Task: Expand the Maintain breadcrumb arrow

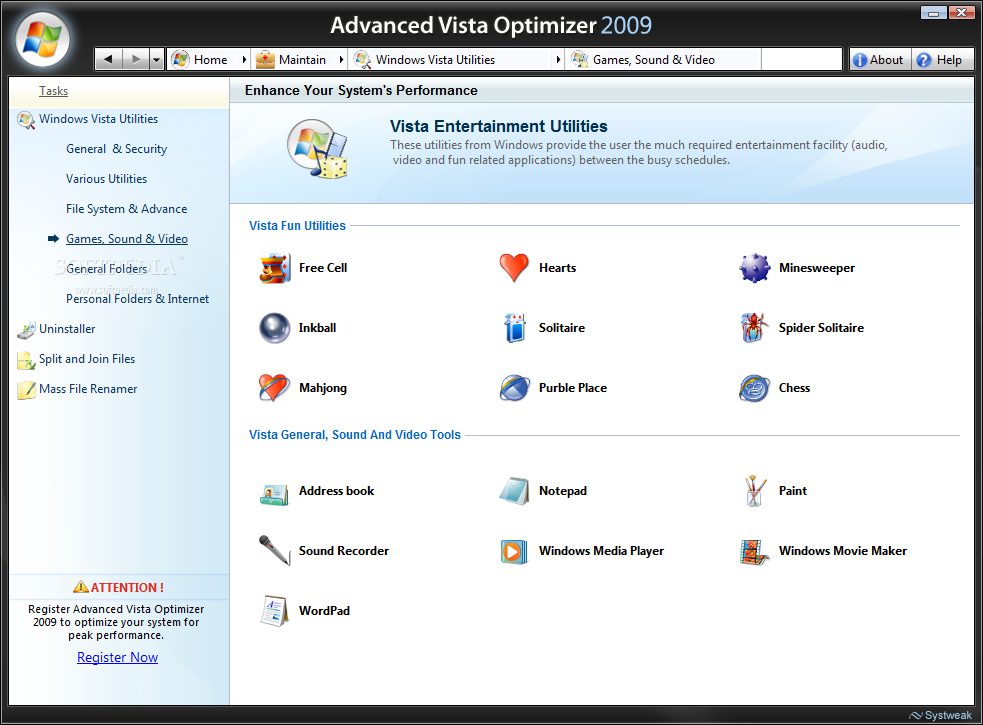Action: click(341, 60)
